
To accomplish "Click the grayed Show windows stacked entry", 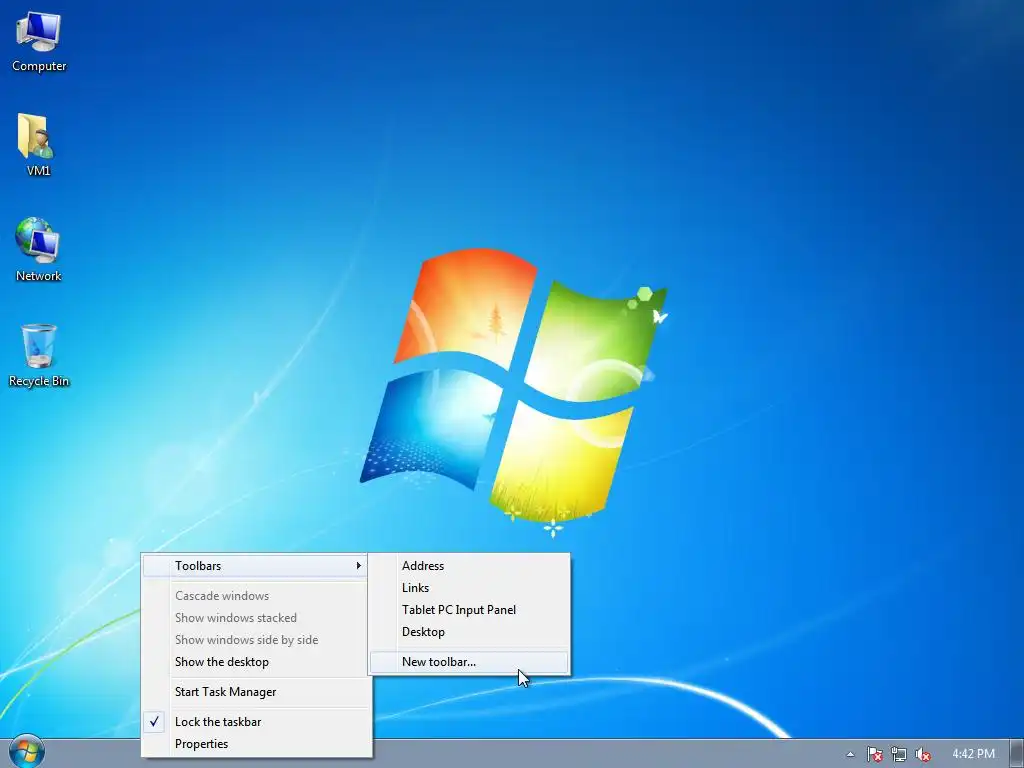I will 256,618.
